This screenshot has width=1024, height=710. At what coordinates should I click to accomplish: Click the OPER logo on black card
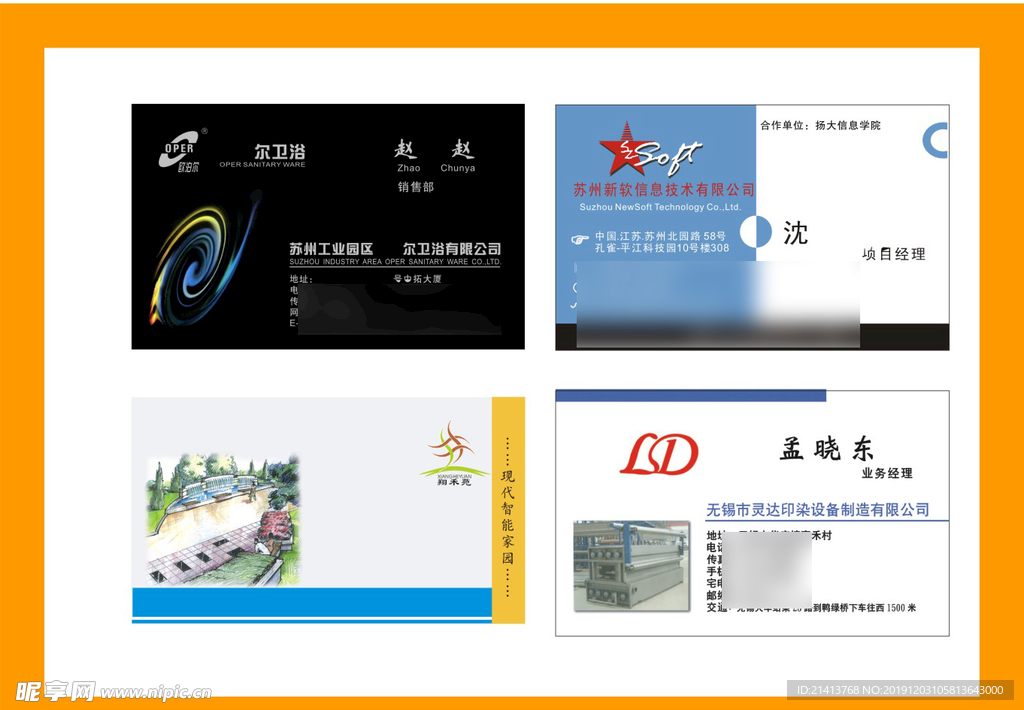pyautogui.click(x=182, y=151)
